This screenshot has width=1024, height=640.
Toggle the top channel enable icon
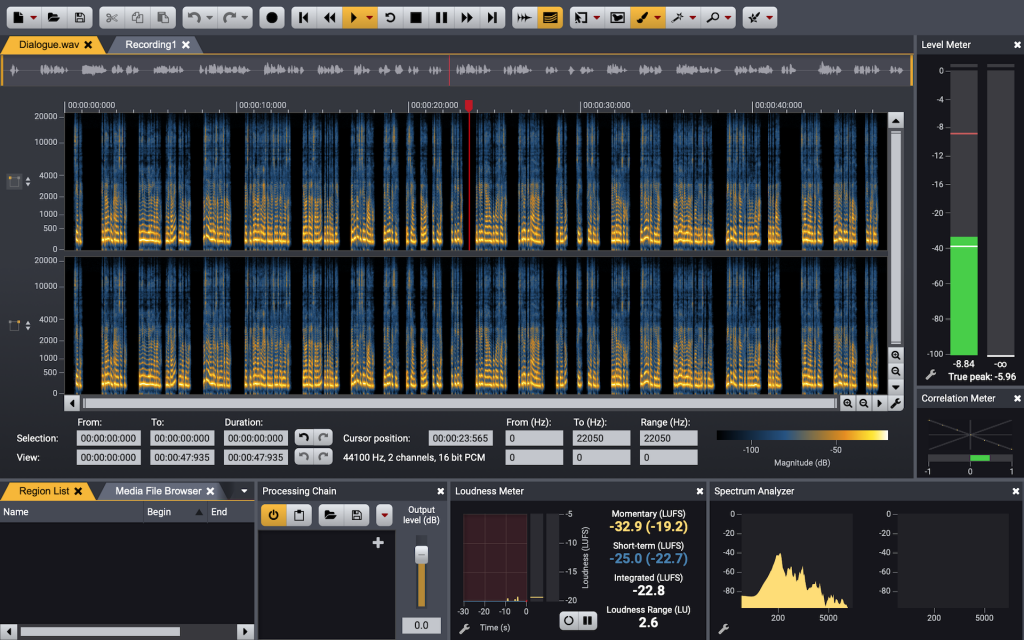15,181
